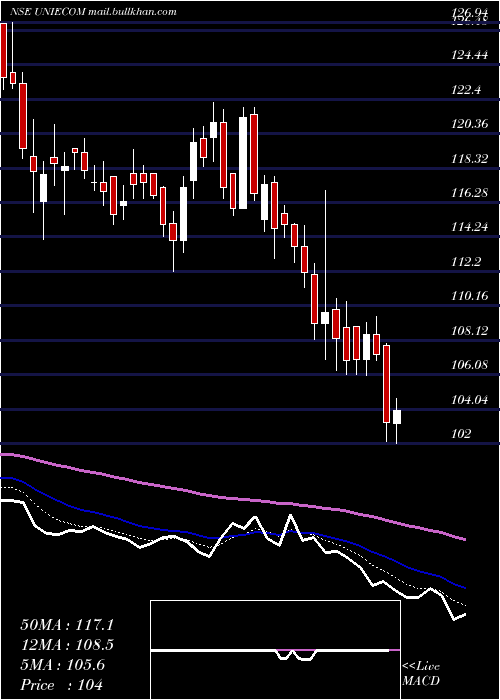
Task: Click the 116.28 price axis label
Action: pos(469,193)
